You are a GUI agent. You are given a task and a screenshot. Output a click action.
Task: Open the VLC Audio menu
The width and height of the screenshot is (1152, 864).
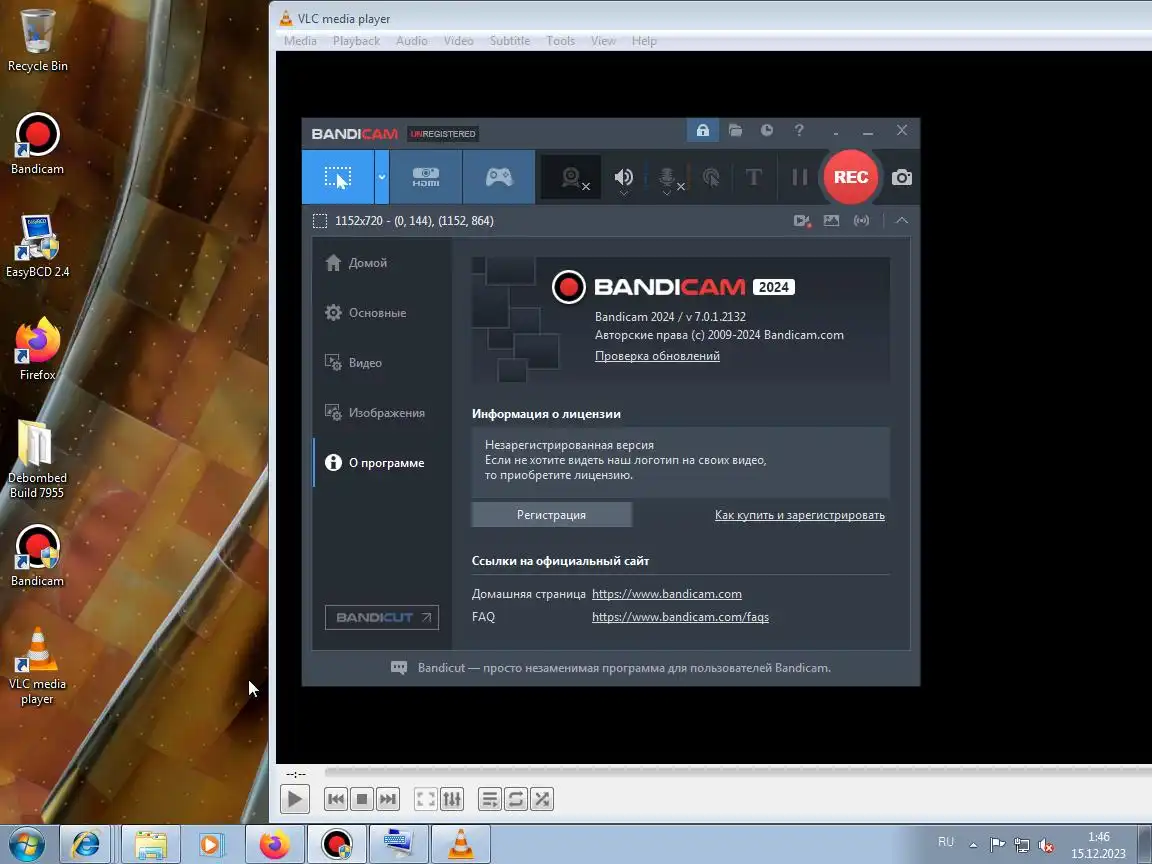pos(411,40)
